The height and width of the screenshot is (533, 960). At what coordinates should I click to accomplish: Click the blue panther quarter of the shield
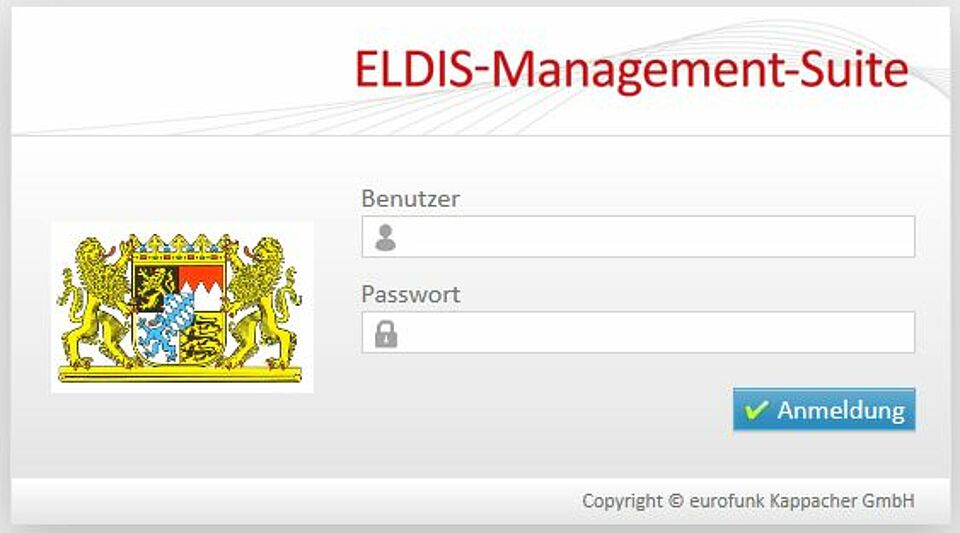tap(157, 337)
